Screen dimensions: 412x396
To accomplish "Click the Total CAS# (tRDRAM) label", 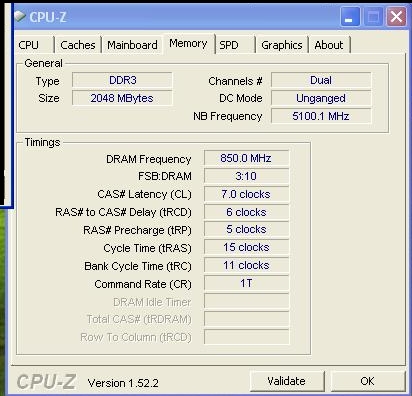I will 139,319.
